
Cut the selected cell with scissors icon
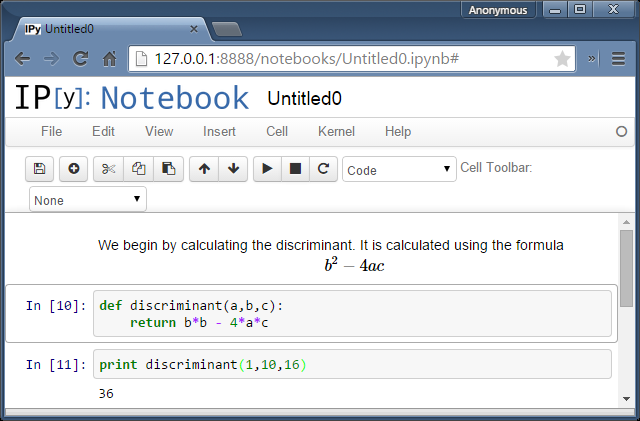point(108,169)
